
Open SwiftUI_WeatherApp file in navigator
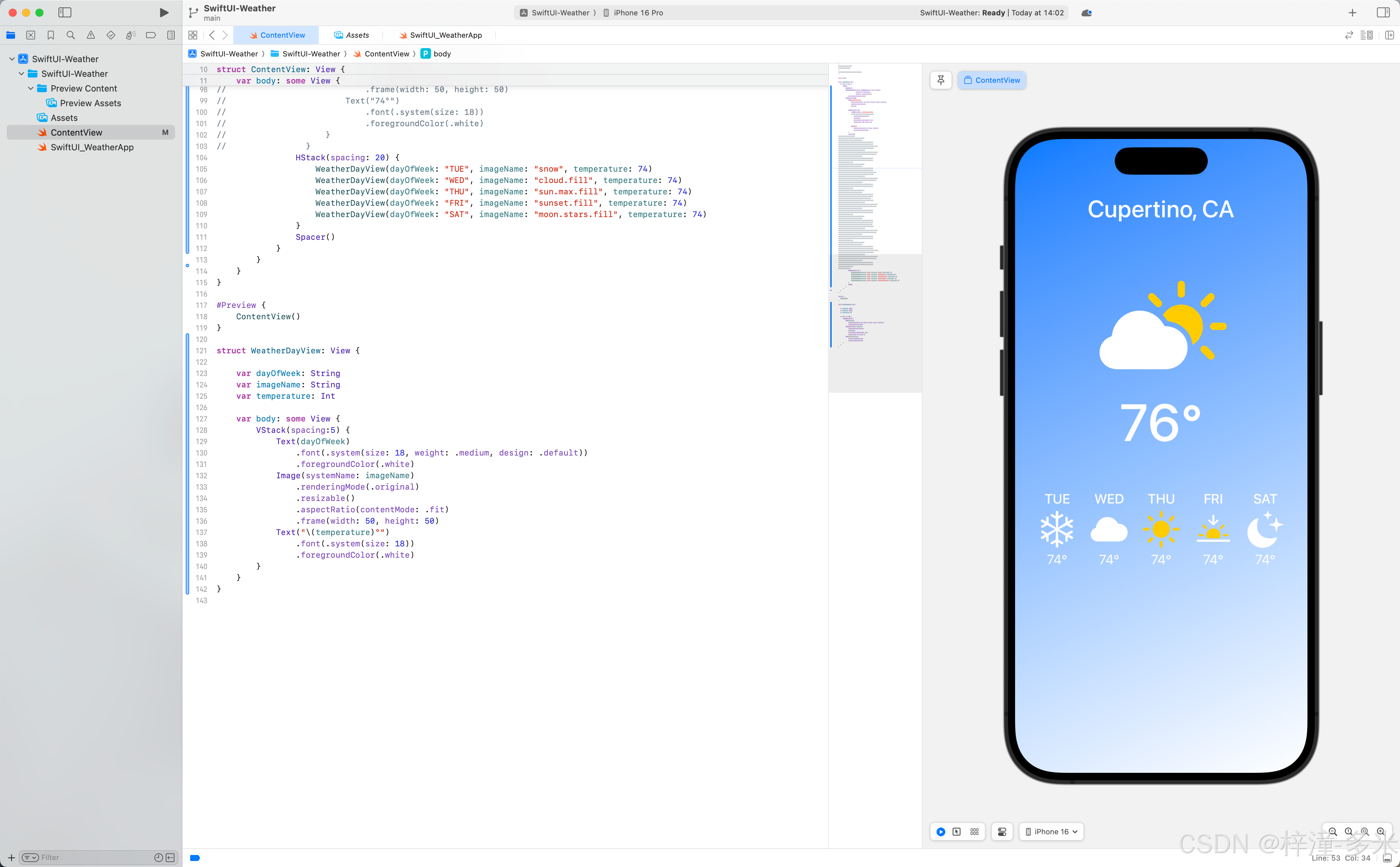(92, 147)
